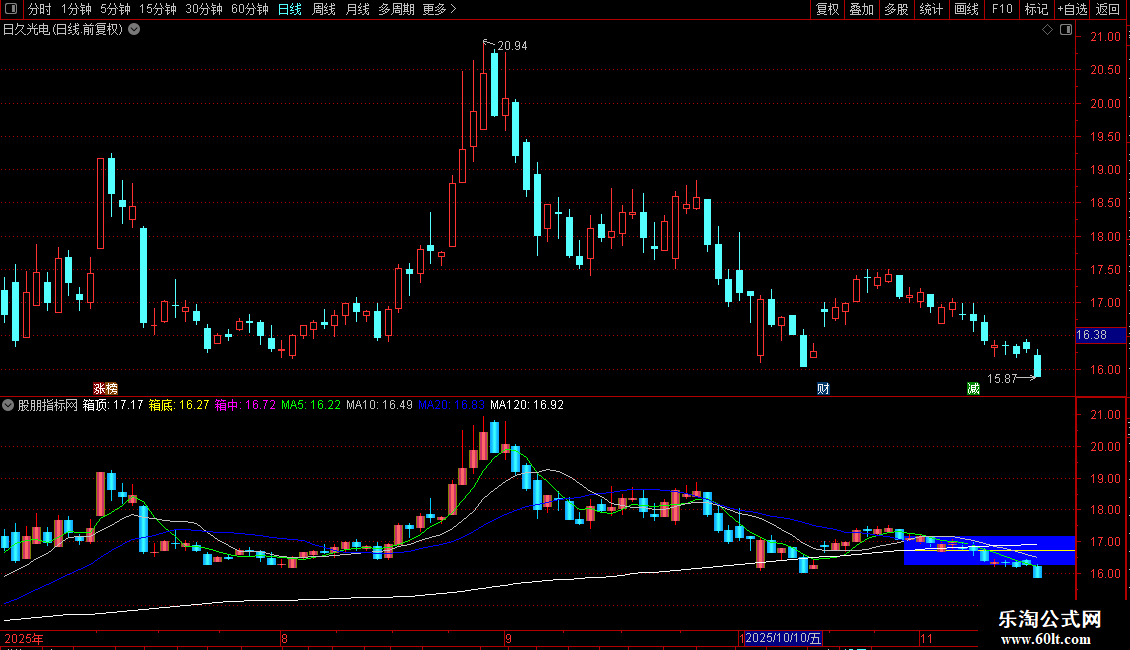The width and height of the screenshot is (1130, 650).
Task: Click the 财 financial marker
Action: [823, 388]
